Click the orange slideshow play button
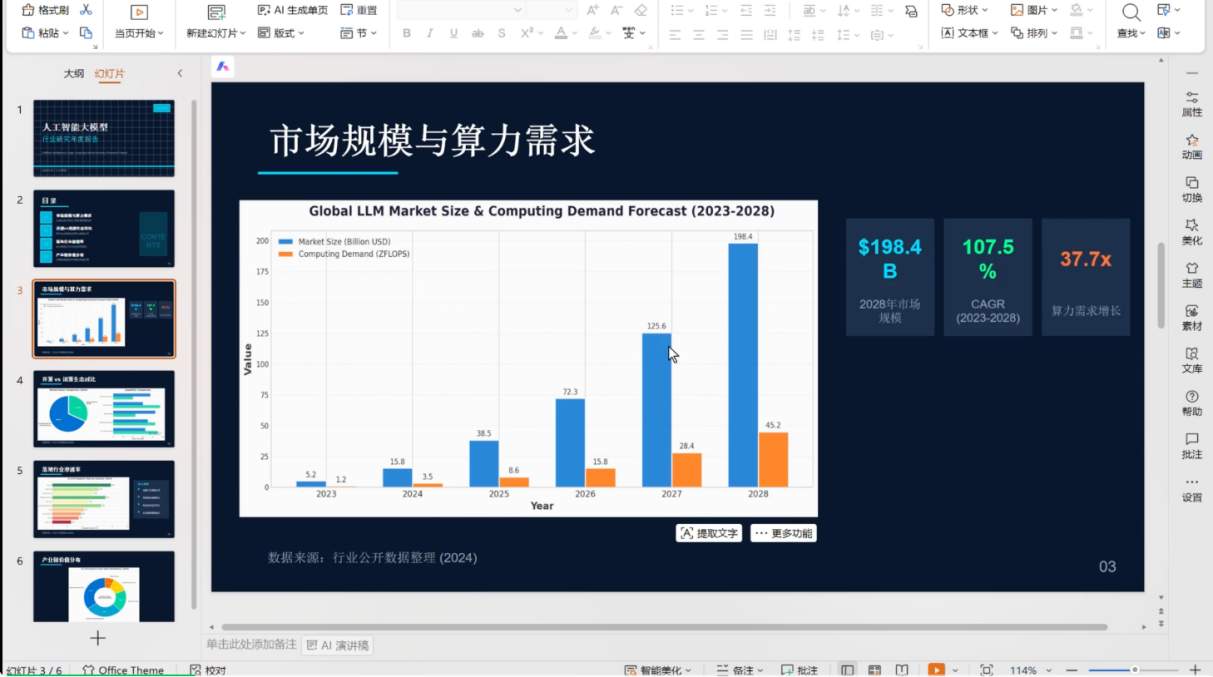The width and height of the screenshot is (1213, 677). [937, 670]
